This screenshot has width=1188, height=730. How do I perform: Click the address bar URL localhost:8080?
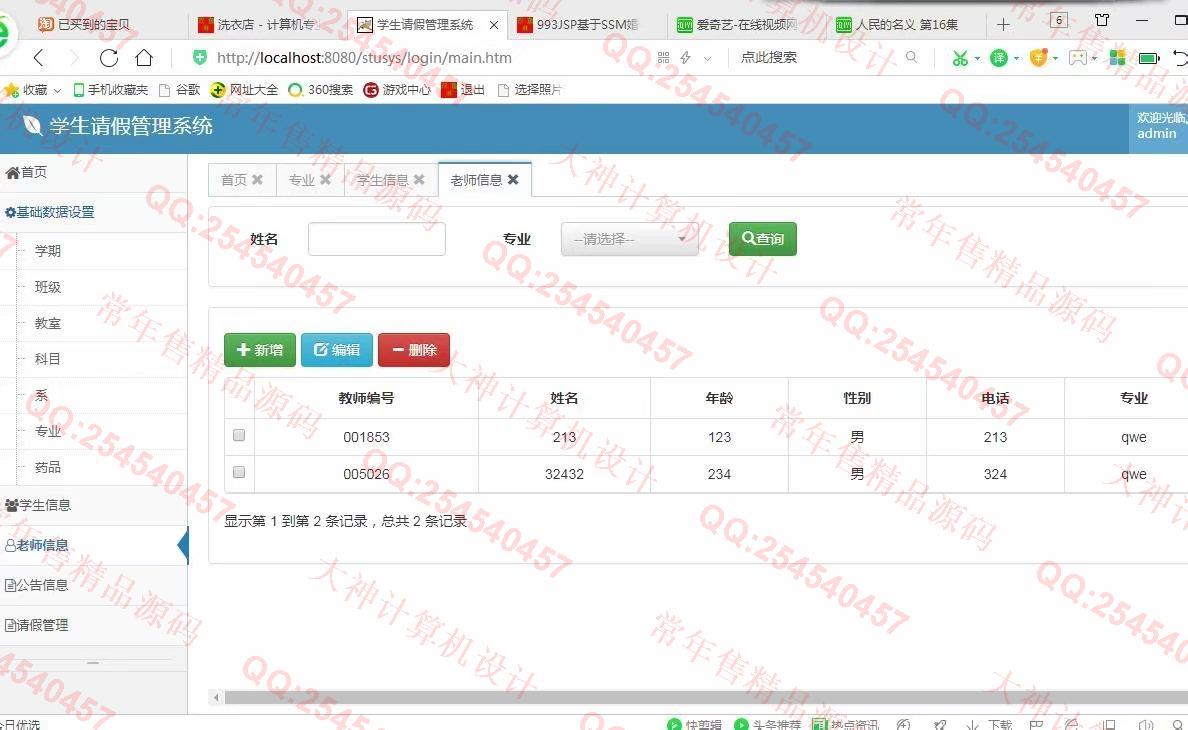pyautogui.click(x=364, y=58)
